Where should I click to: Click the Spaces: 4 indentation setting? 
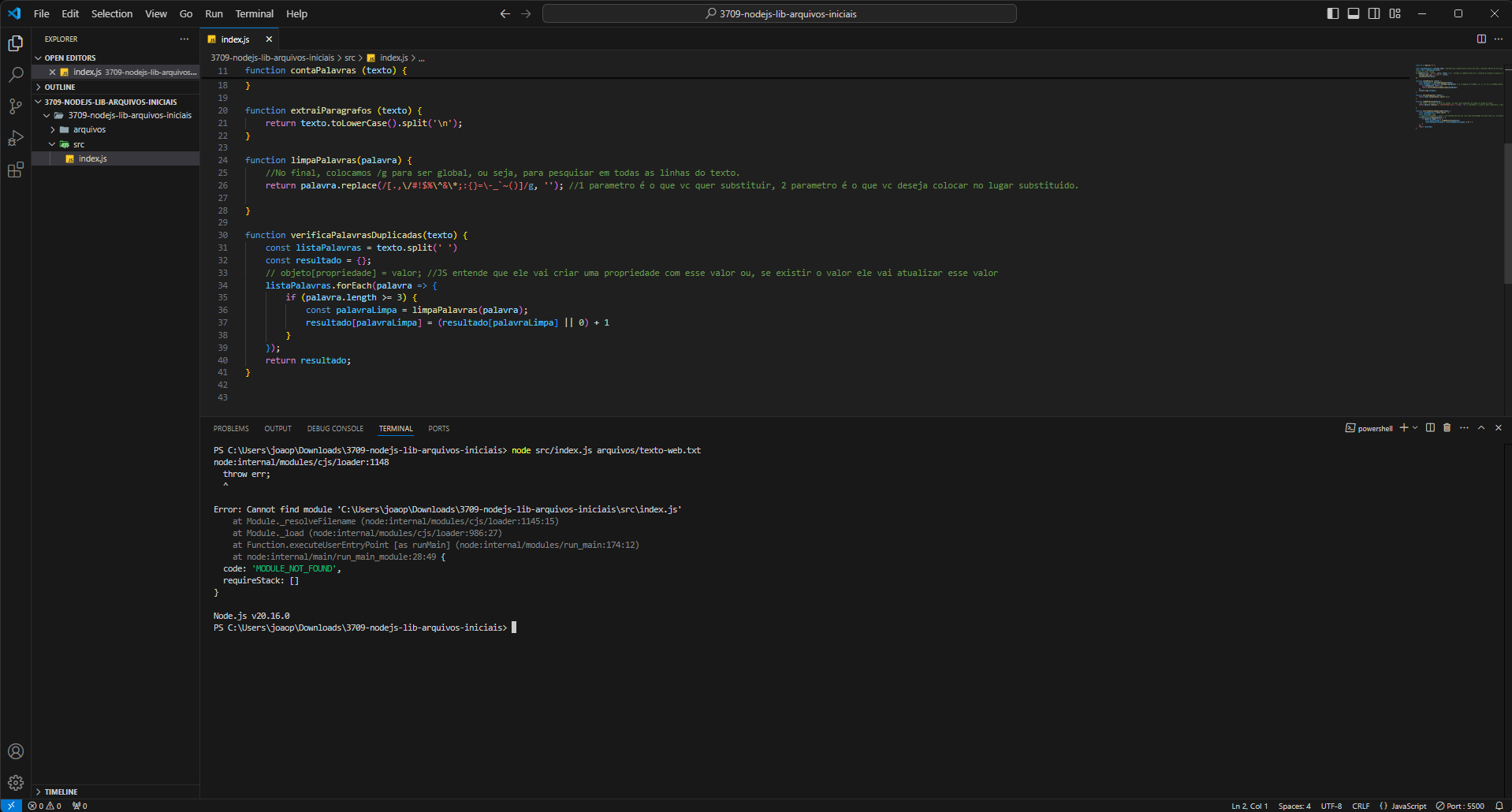coord(1294,806)
